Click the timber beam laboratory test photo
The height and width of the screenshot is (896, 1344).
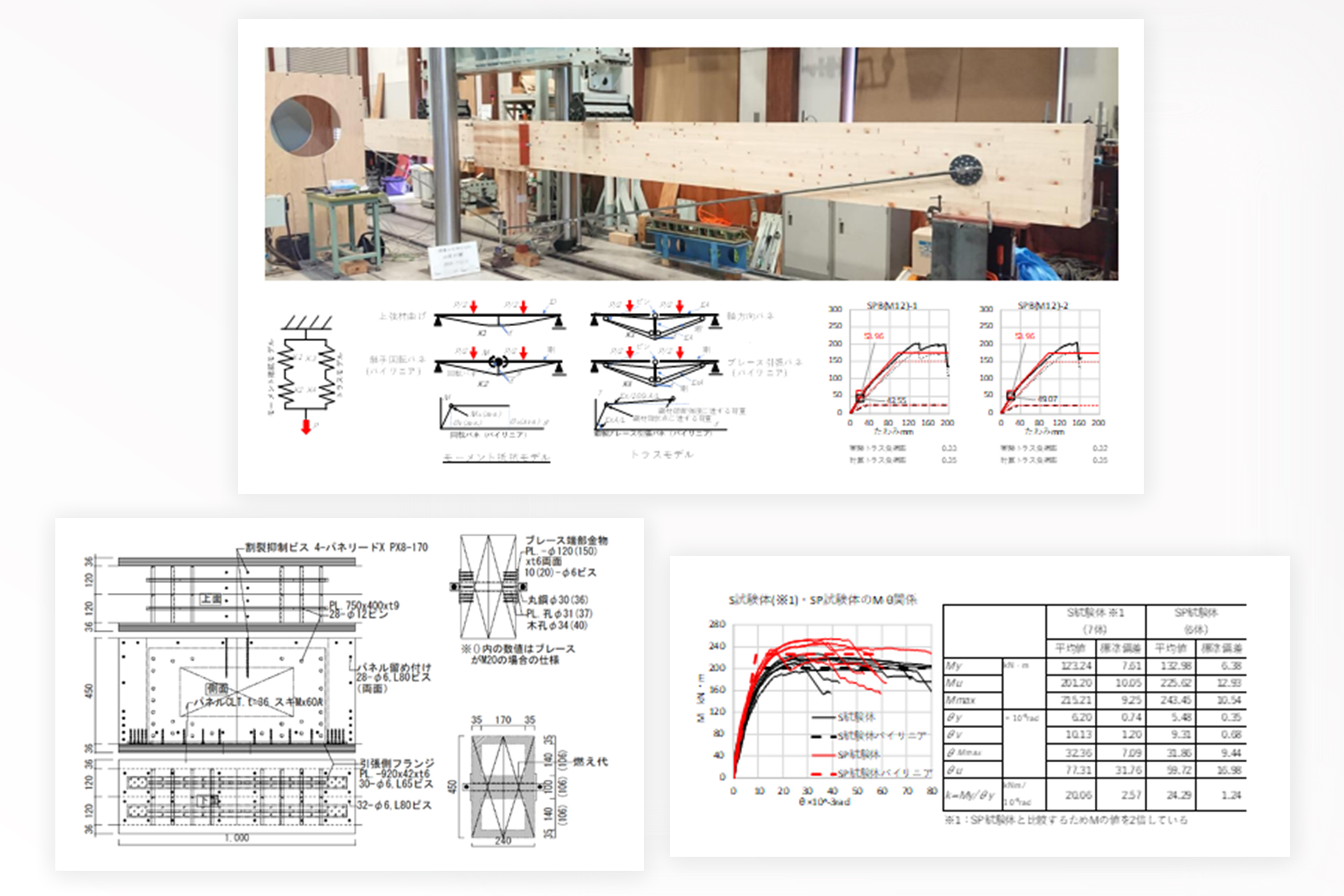point(691,164)
